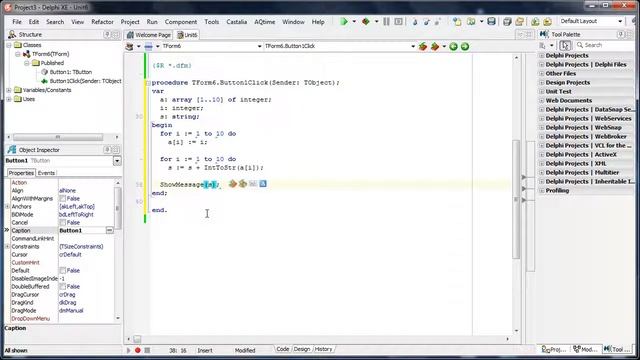This screenshot has height=360, width=640.
Task: Toggle the DoubleBuffered checkbox
Action: [x=62, y=287]
